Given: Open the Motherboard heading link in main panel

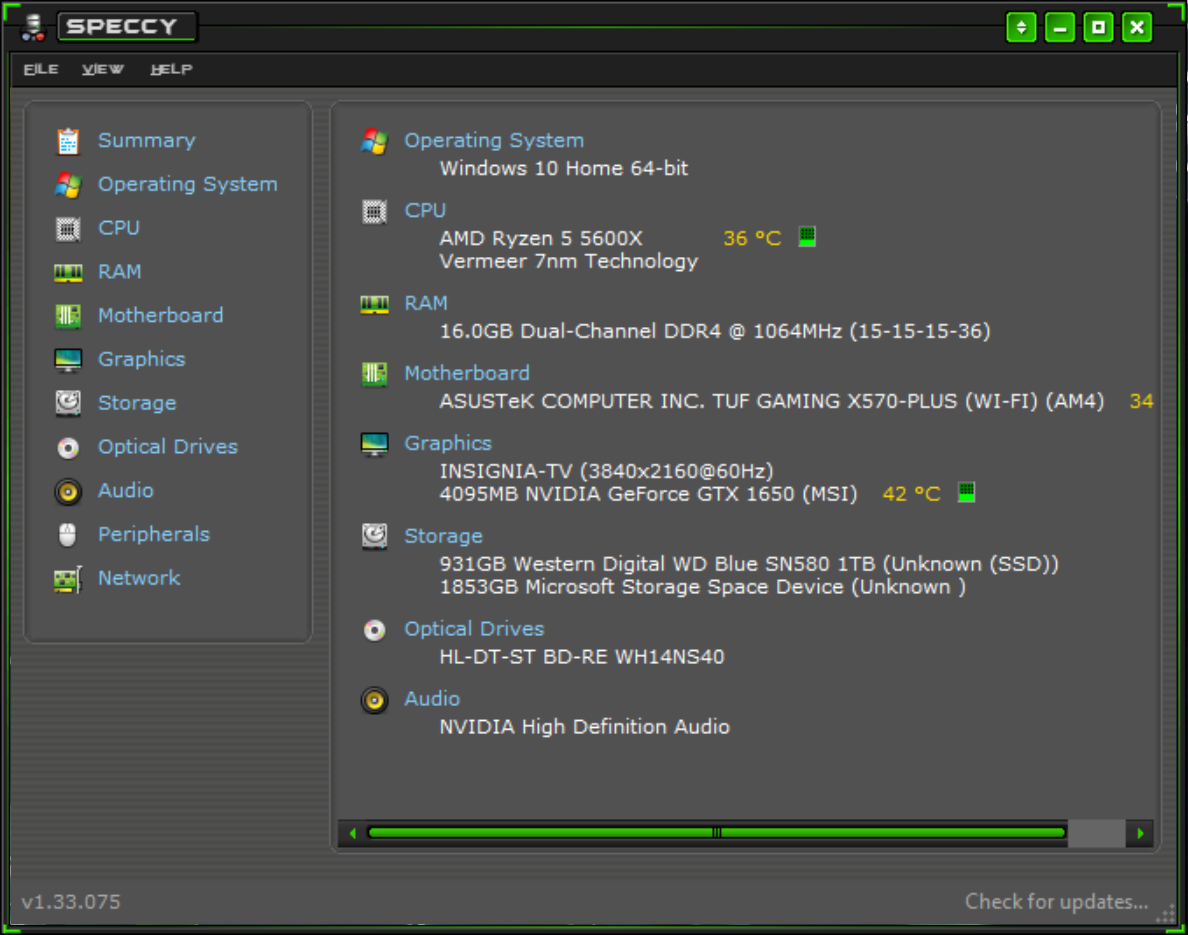Looking at the screenshot, I should click(467, 374).
